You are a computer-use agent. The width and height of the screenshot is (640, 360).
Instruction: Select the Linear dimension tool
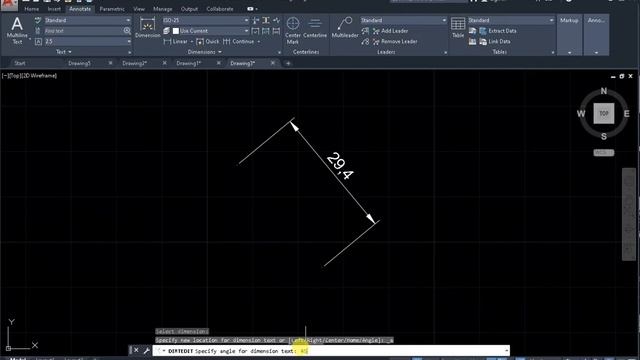click(x=176, y=41)
